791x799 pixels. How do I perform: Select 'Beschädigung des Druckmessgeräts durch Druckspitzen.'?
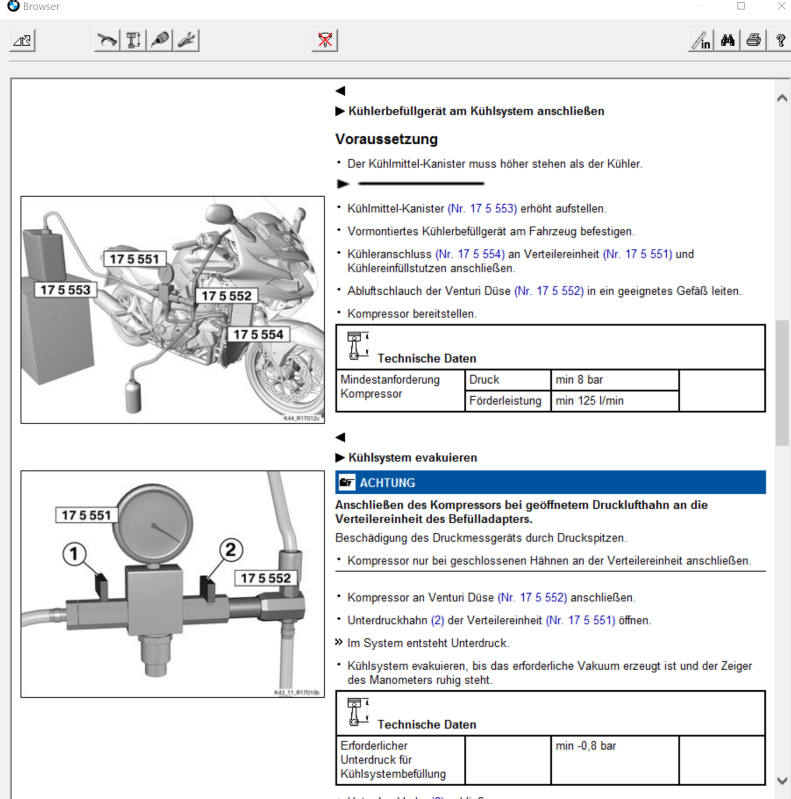coord(481,538)
